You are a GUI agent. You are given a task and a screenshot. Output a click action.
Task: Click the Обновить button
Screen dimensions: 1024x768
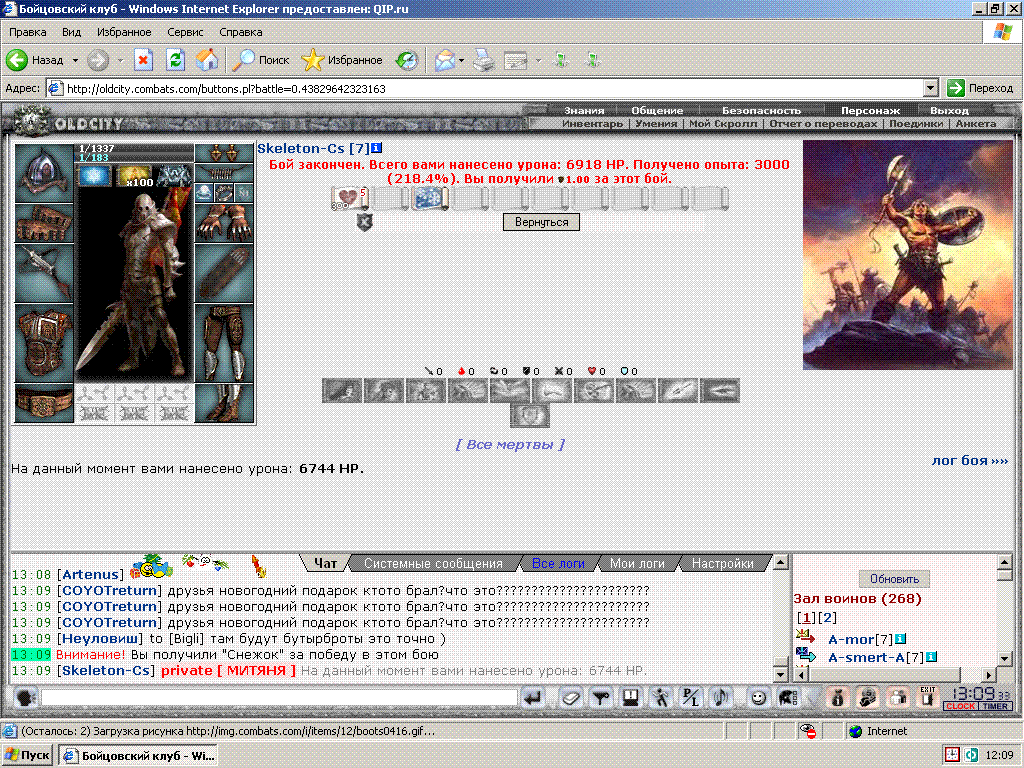pyautogui.click(x=894, y=579)
